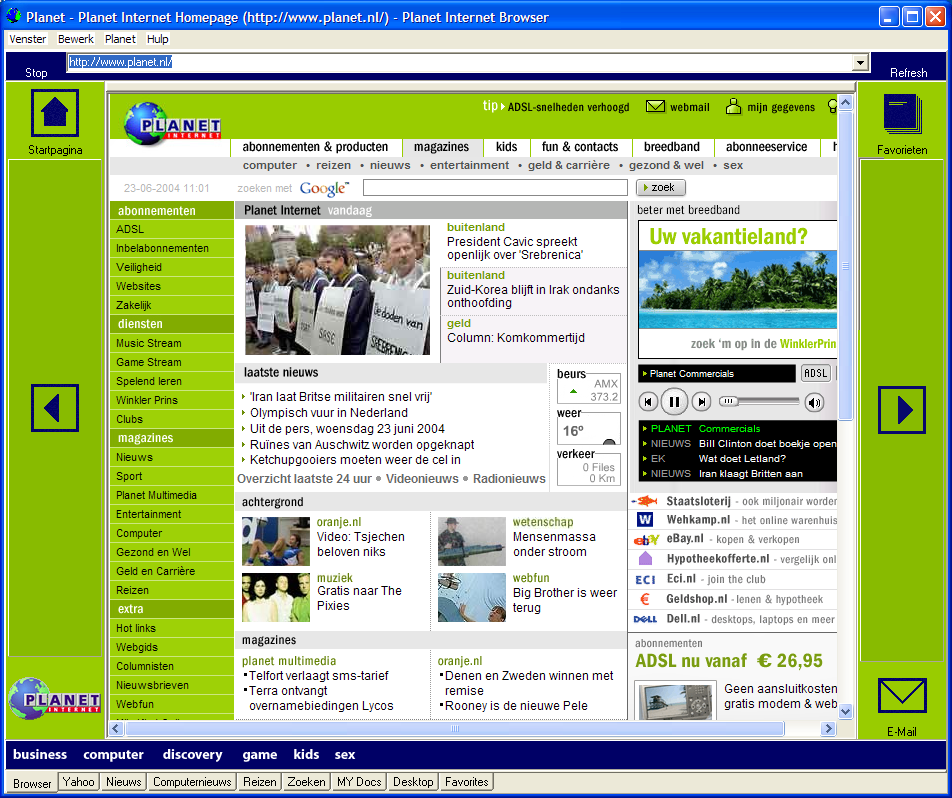Click the Refresh button
This screenshot has width=952, height=798.
(x=908, y=73)
